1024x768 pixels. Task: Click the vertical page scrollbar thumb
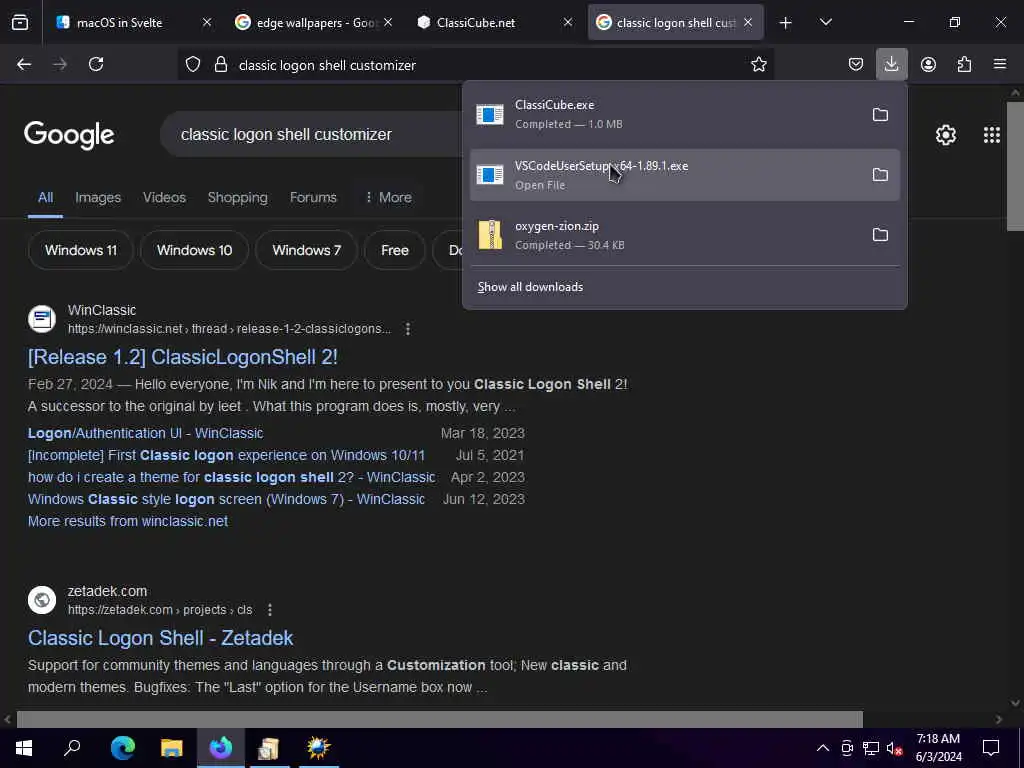coord(1015,166)
